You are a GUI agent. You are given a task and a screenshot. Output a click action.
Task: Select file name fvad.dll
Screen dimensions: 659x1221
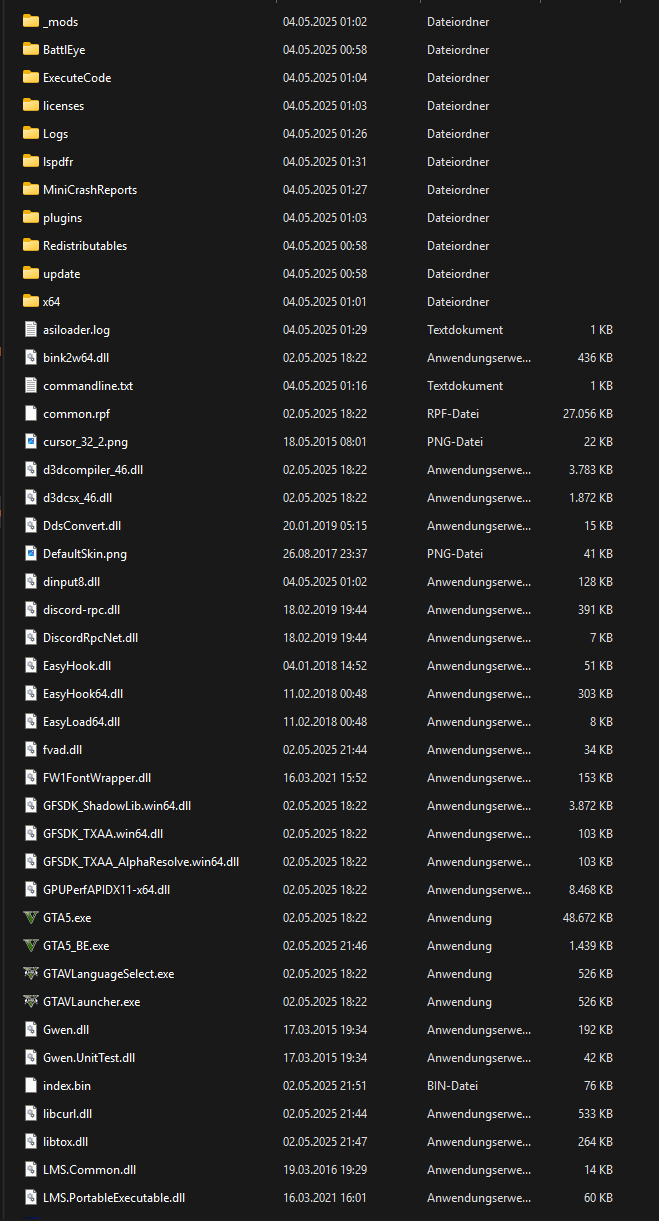(62, 749)
